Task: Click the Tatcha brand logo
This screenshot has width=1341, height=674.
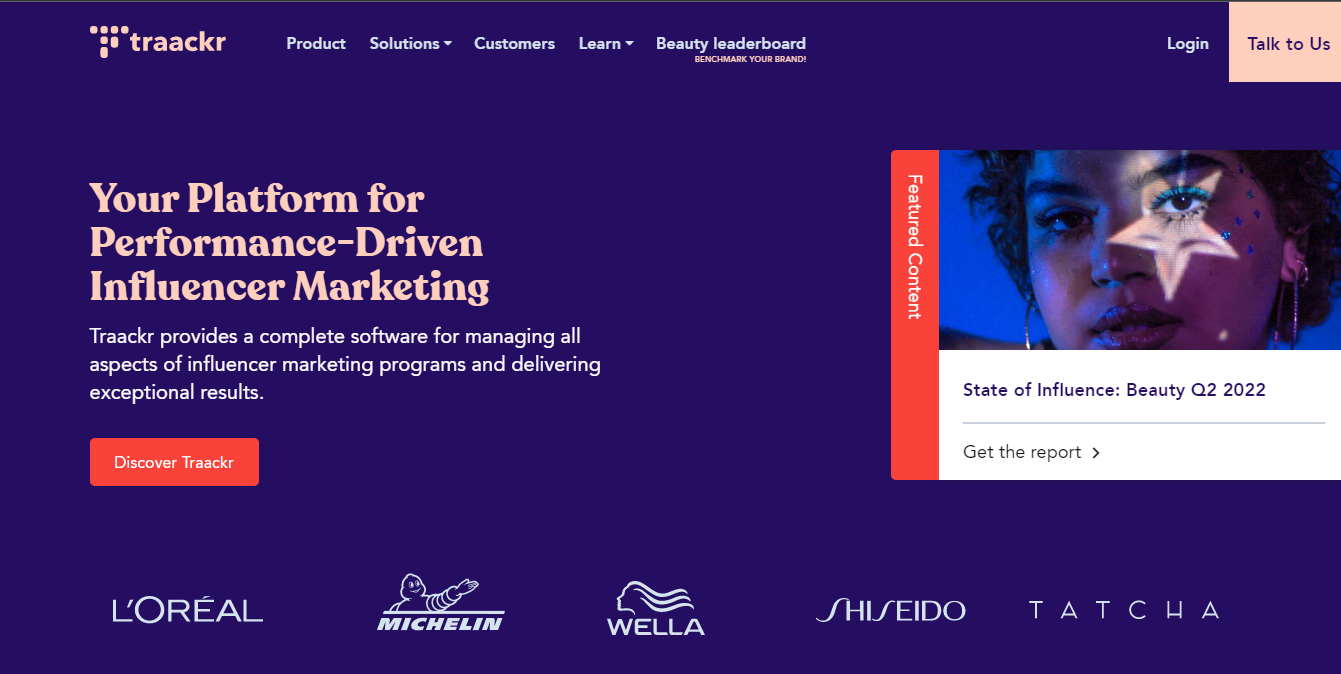Action: click(x=1124, y=610)
